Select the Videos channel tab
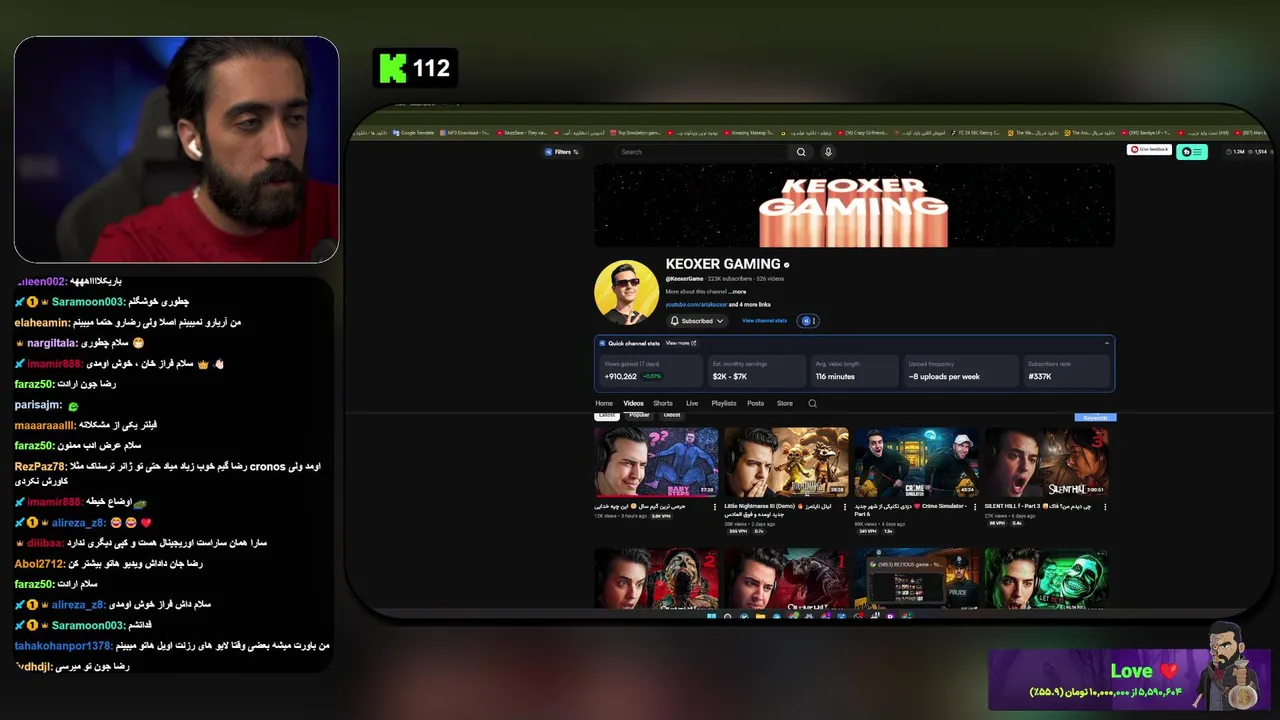The image size is (1280, 720). tap(634, 403)
